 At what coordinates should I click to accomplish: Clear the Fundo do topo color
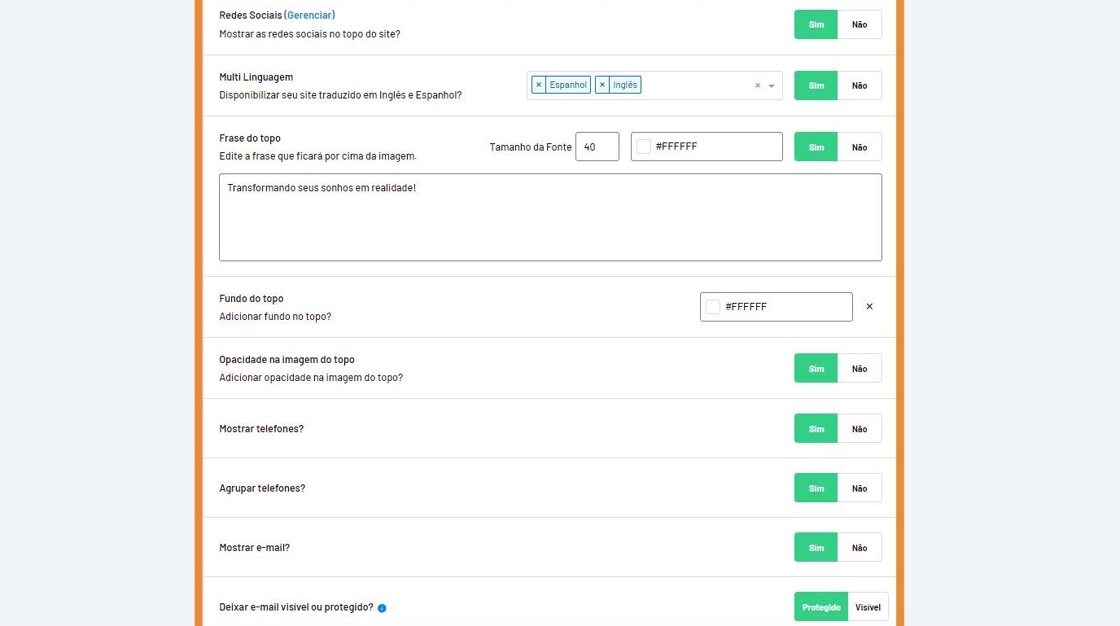(x=869, y=307)
